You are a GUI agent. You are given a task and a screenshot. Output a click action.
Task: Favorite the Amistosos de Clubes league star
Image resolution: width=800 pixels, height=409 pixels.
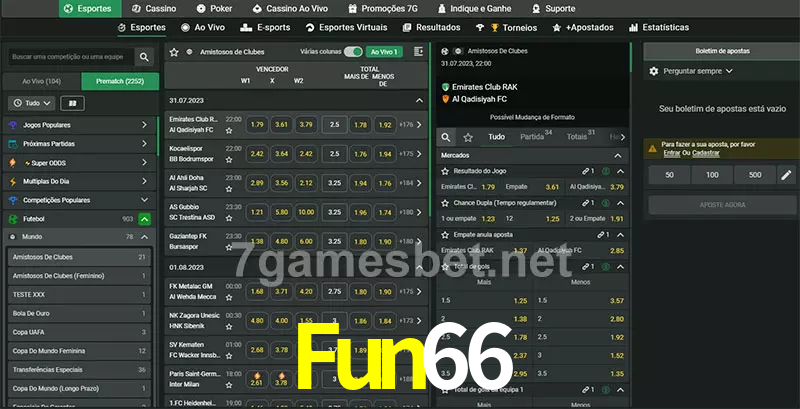[174, 51]
